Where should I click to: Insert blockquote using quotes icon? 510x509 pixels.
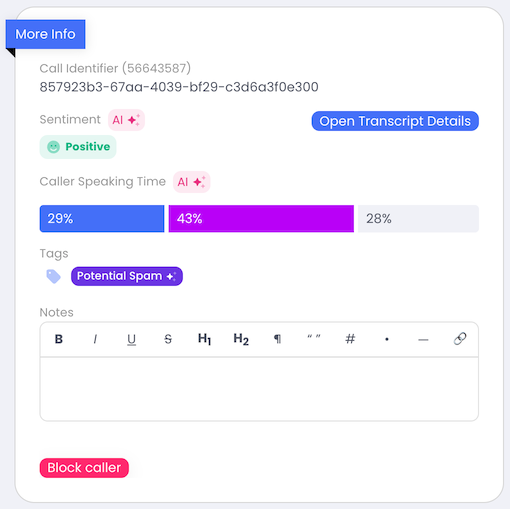pyautogui.click(x=314, y=339)
